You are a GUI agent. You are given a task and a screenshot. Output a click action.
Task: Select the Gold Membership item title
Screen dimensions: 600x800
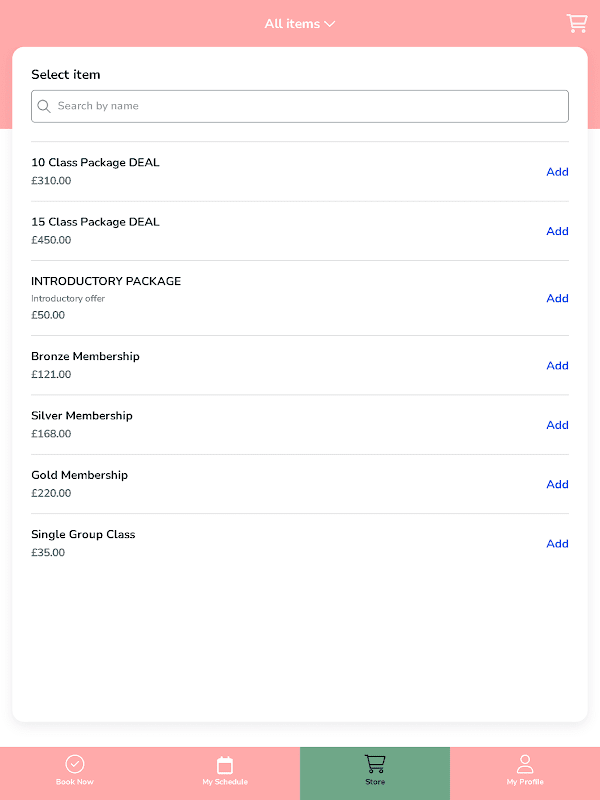tap(80, 475)
